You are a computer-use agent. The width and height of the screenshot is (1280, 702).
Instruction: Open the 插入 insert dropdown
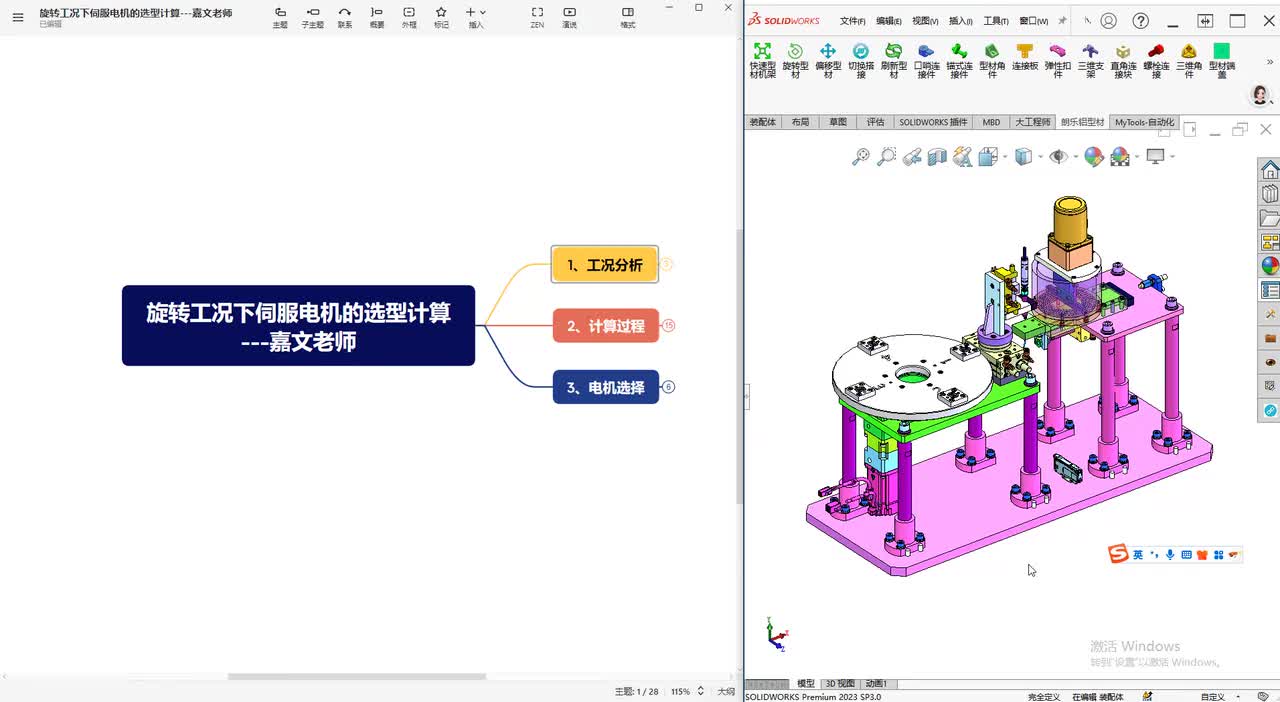(476, 17)
